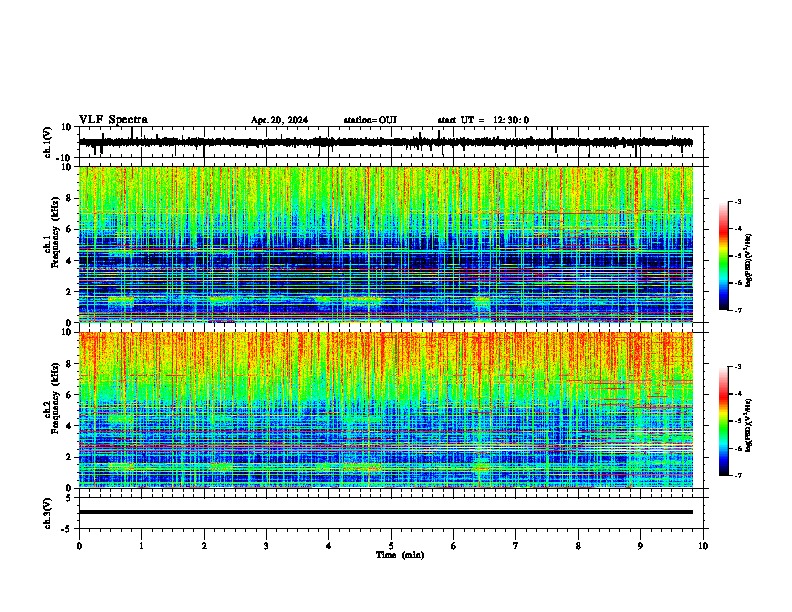Click the "ch.3(V)" axis label
792x612 pixels.
[47, 513]
